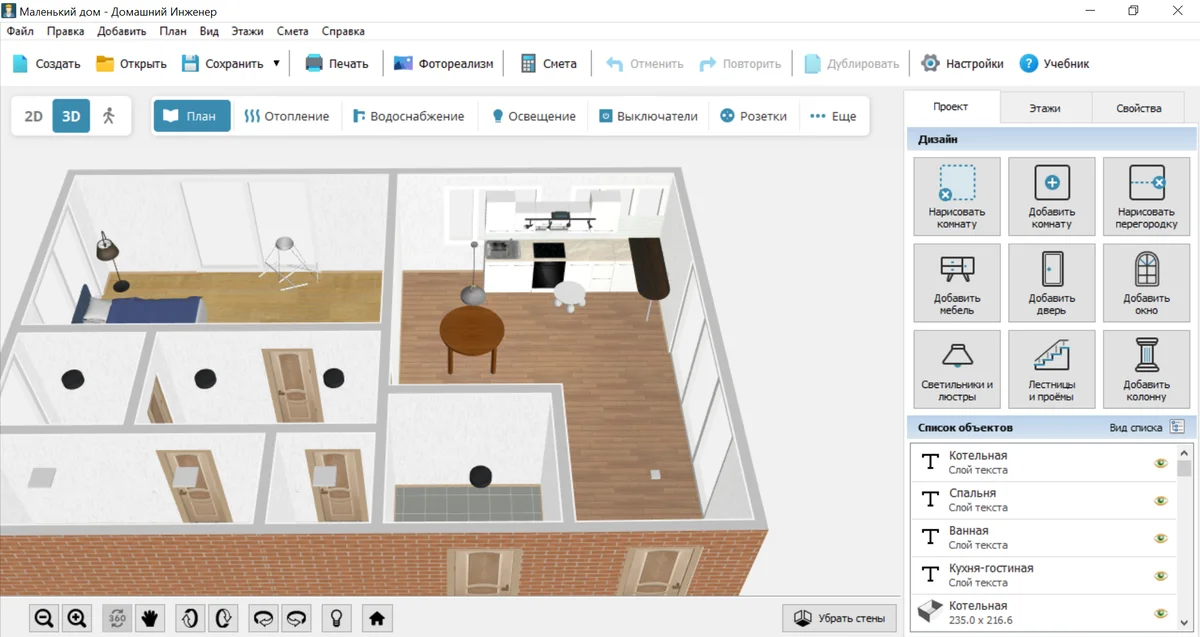
Task: Open the Этажи menu in the menu bar
Action: click(247, 31)
